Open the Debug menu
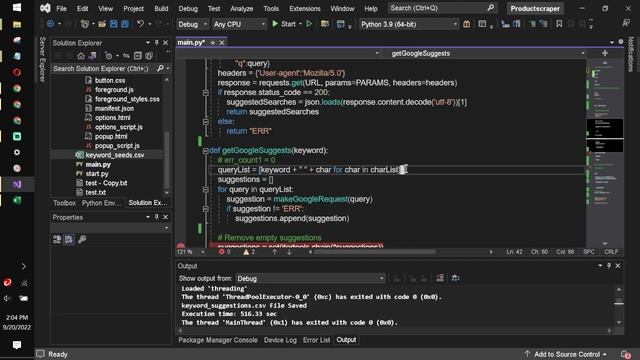 click(188, 8)
